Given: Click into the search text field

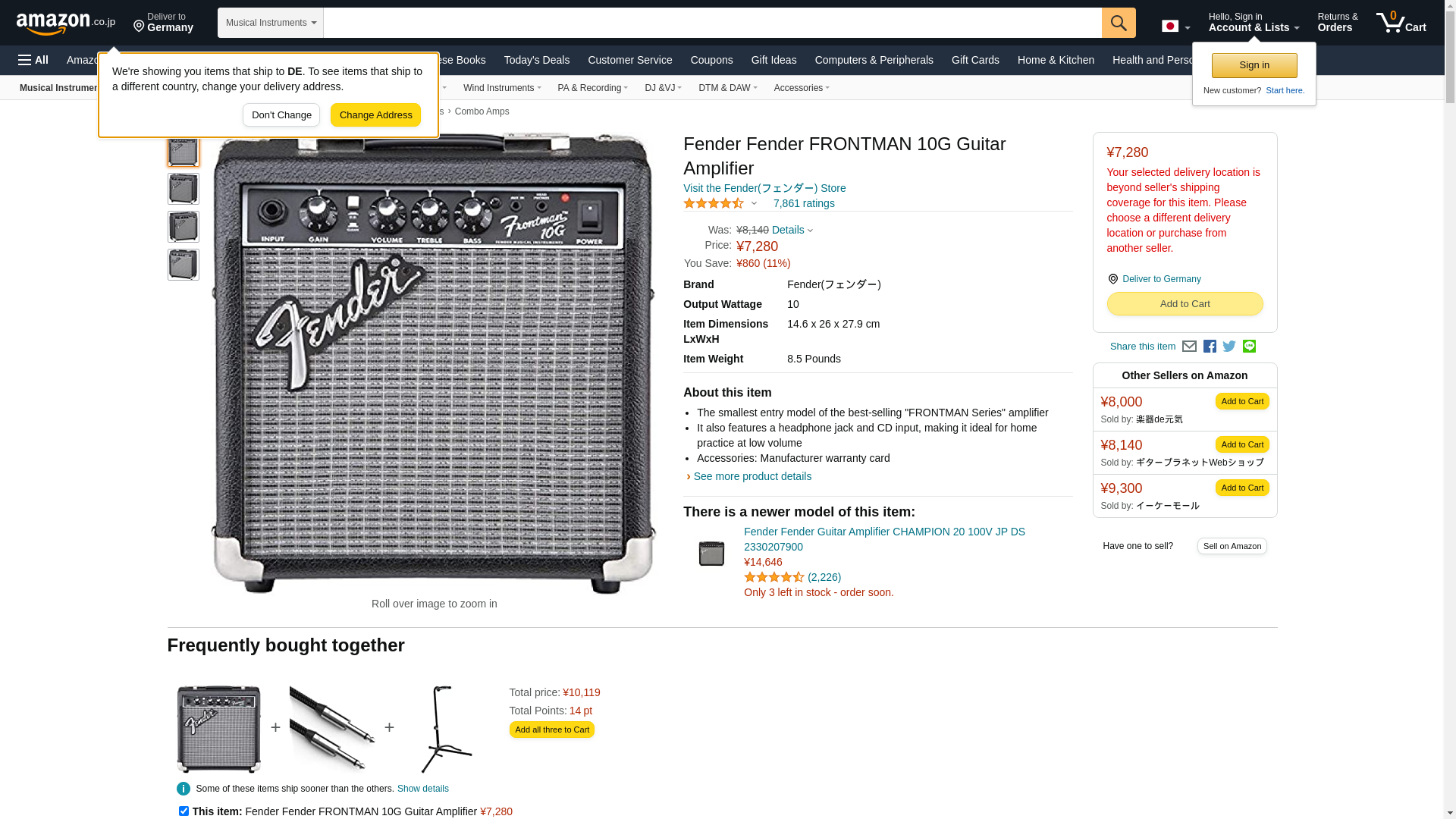Looking at the screenshot, I should point(711,23).
